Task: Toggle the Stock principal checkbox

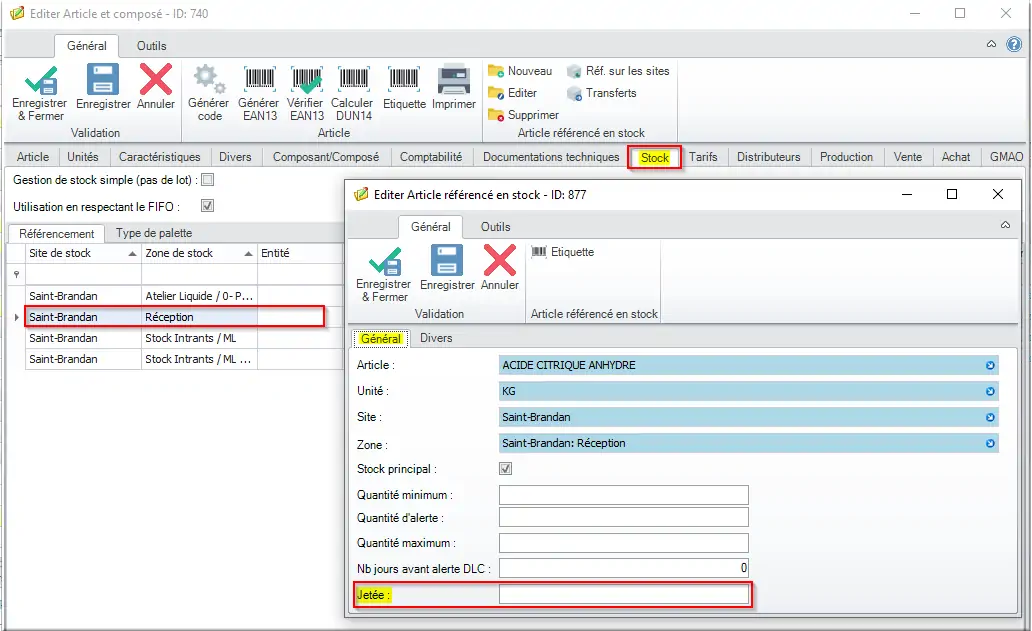Action: point(505,468)
